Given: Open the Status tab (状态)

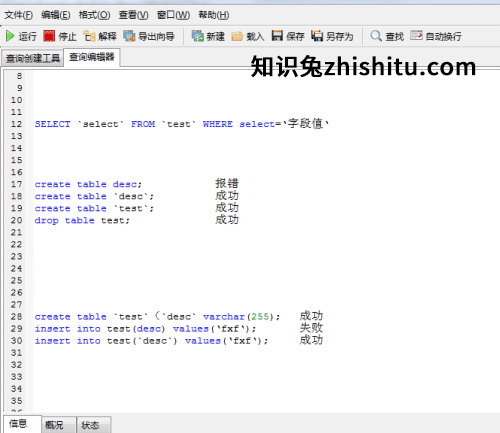Looking at the screenshot, I should tap(94, 425).
